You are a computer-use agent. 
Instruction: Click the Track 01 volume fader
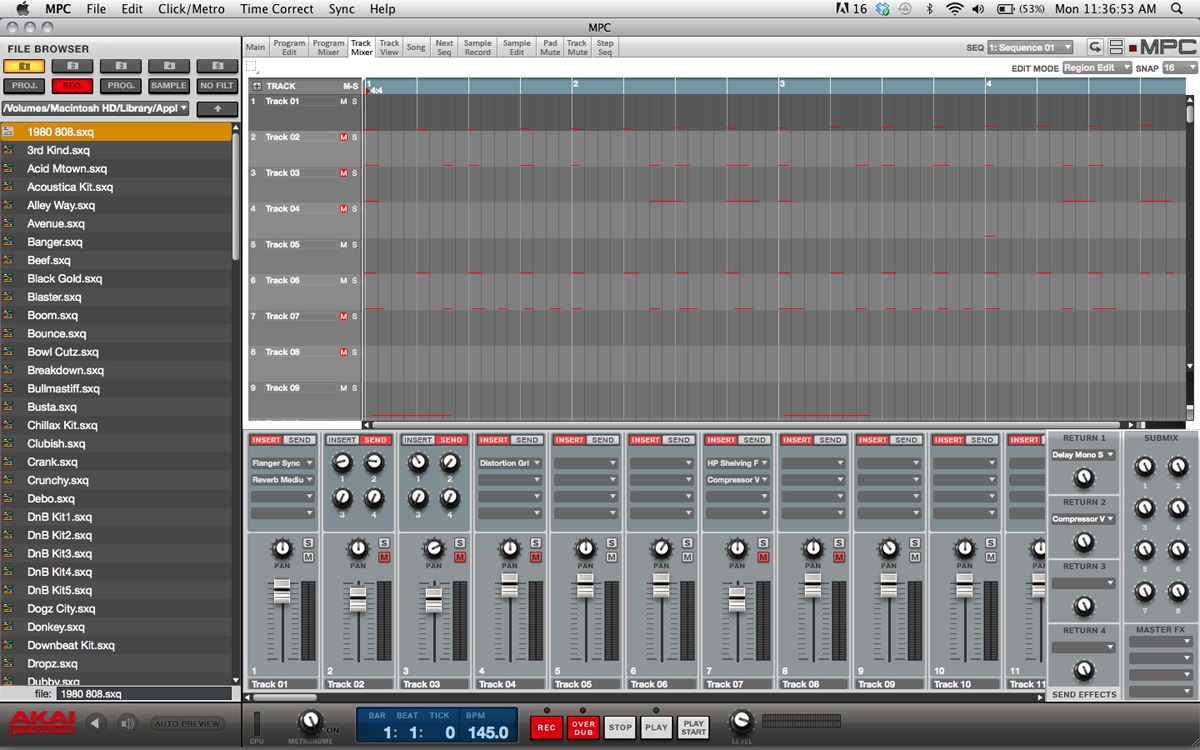point(282,590)
